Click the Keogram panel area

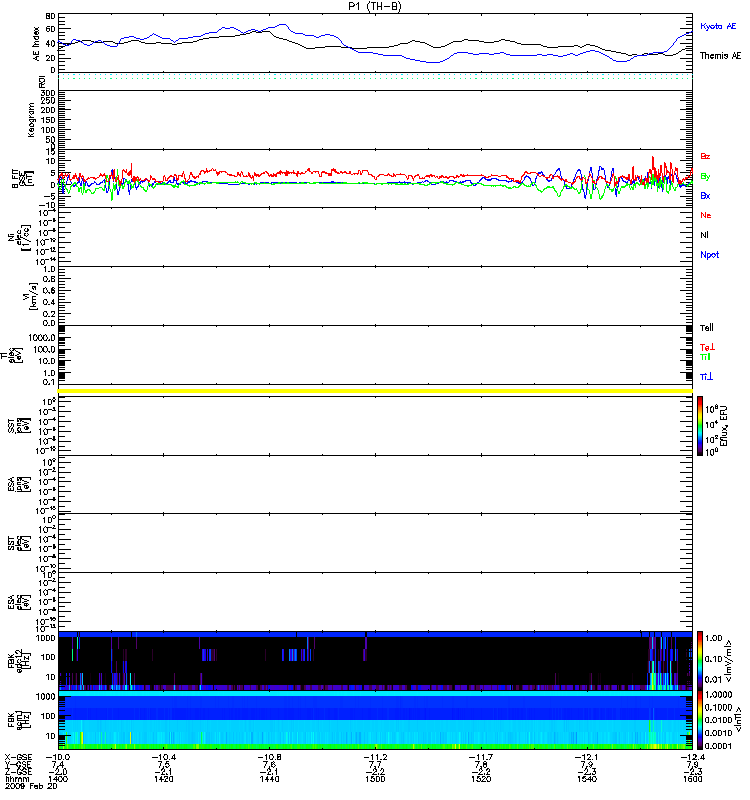point(375,120)
